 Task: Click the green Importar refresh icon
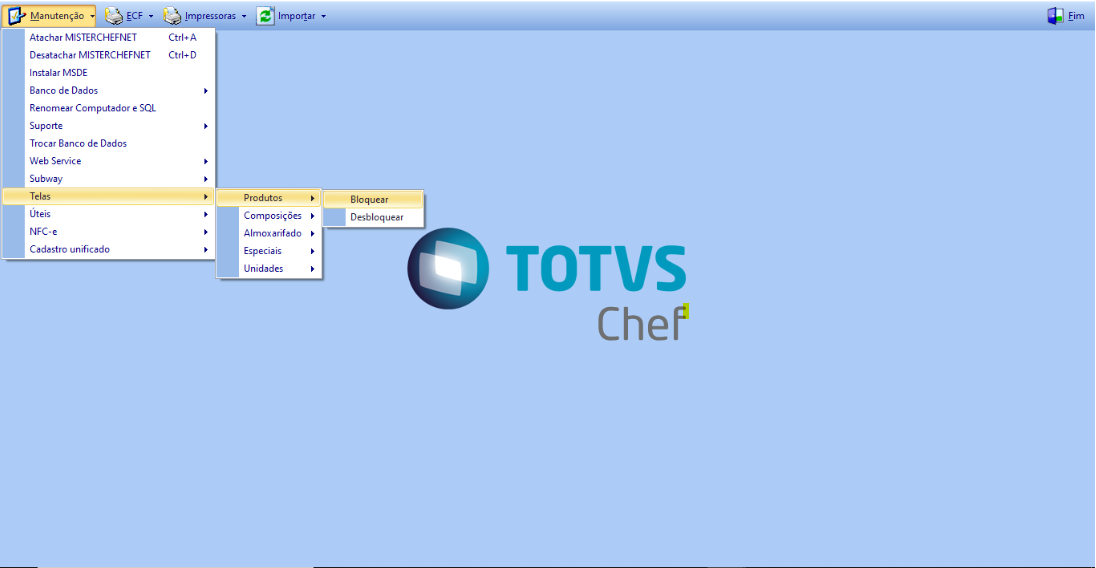265,15
